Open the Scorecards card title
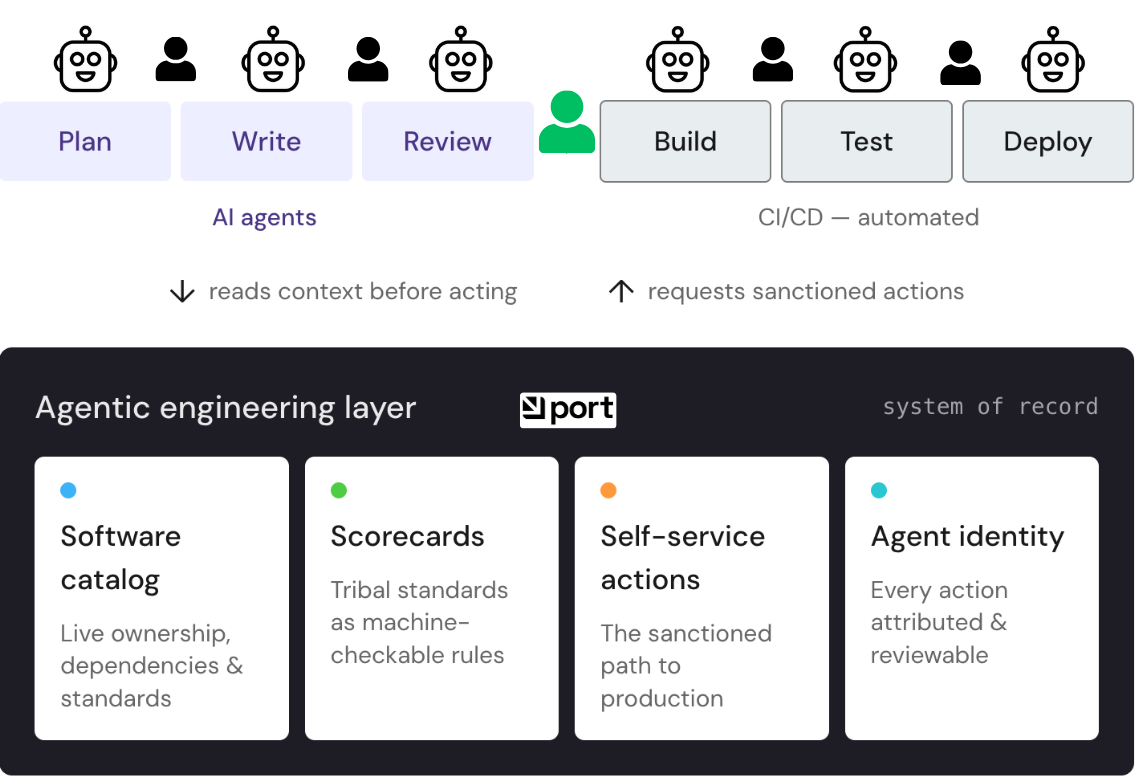This screenshot has width=1136, height=780. [x=407, y=537]
